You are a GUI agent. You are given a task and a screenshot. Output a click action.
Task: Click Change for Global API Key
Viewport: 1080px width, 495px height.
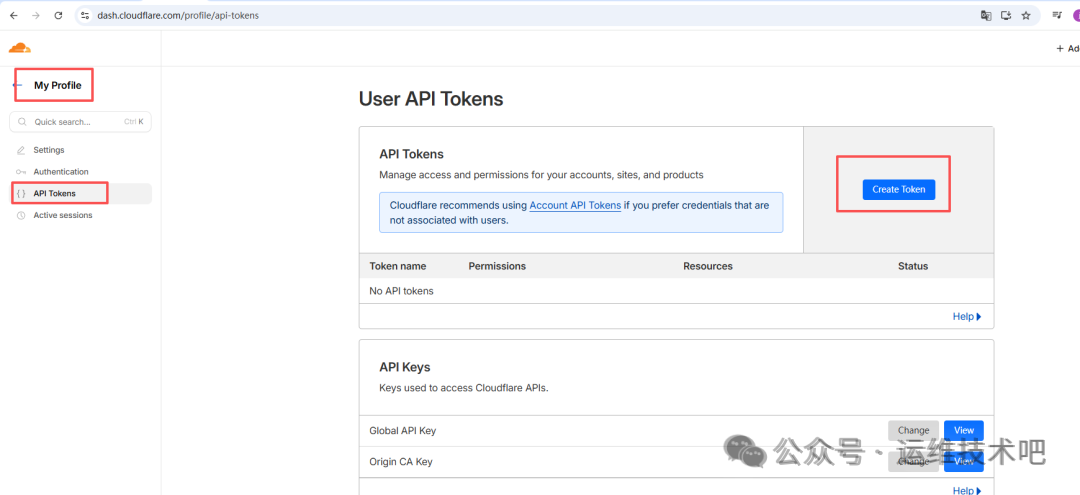[x=913, y=430]
